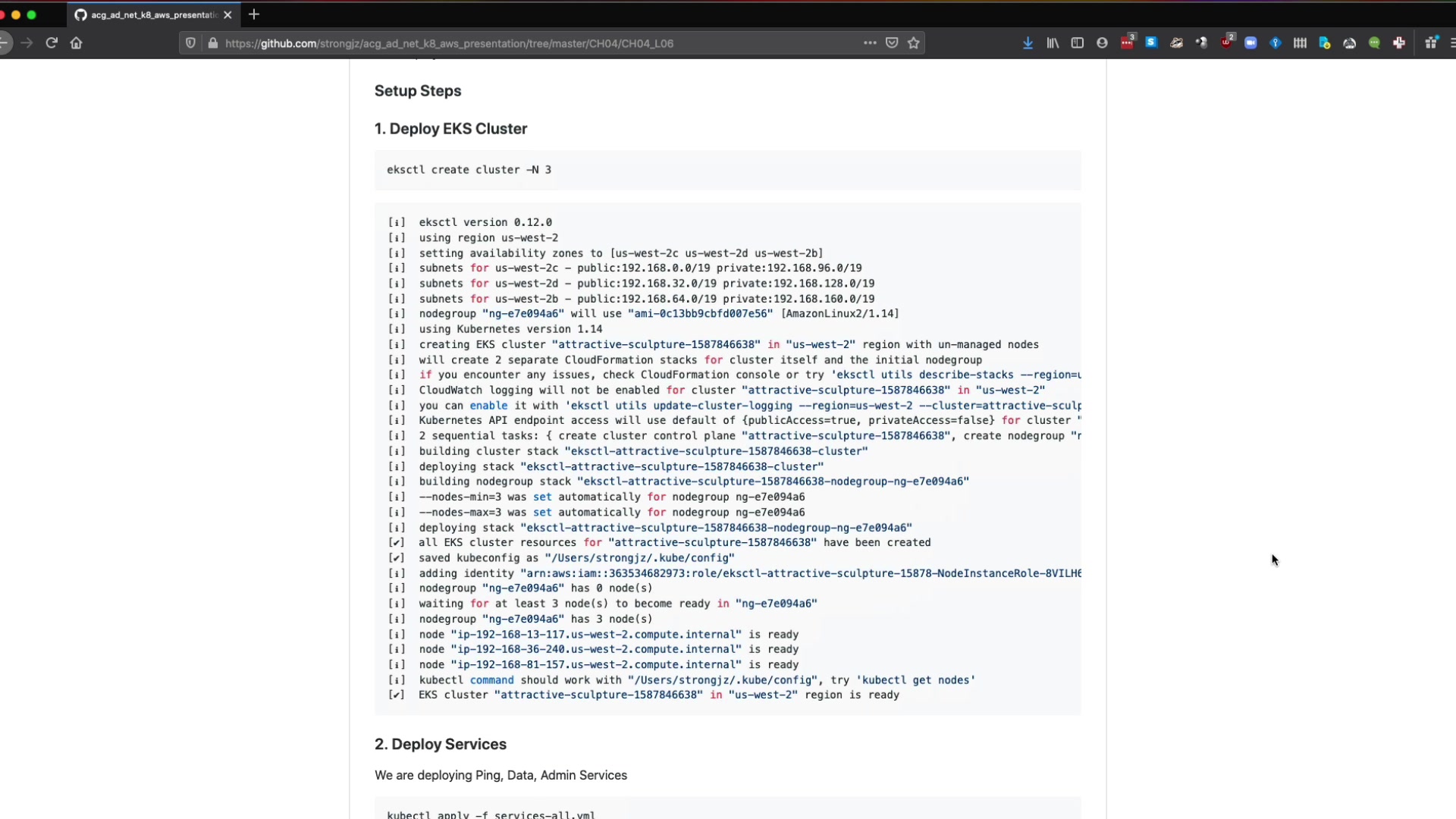
Task: Open Firefox downloads panel
Action: pos(1028,43)
